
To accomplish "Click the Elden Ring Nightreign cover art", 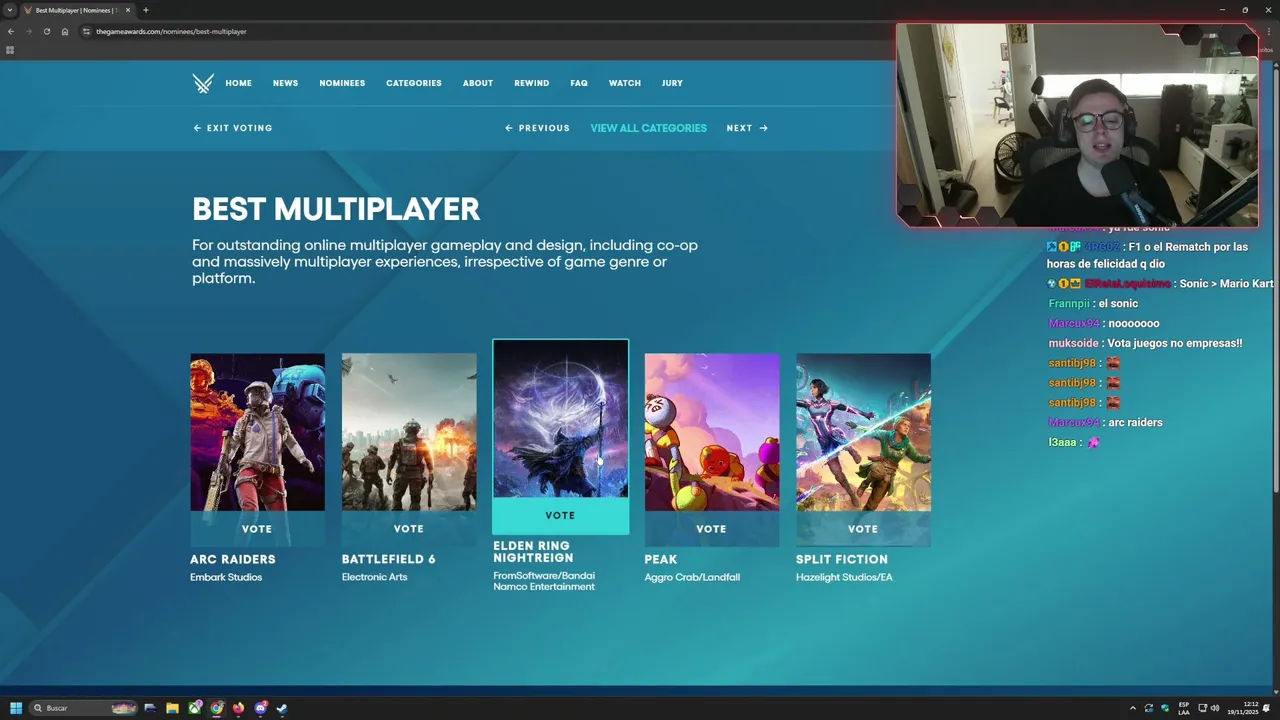I will coord(560,418).
